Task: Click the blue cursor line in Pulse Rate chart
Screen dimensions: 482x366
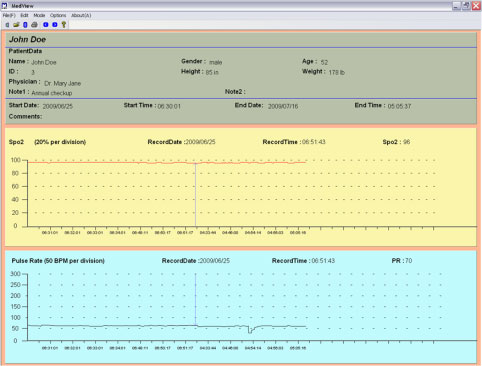Action: coord(195,298)
